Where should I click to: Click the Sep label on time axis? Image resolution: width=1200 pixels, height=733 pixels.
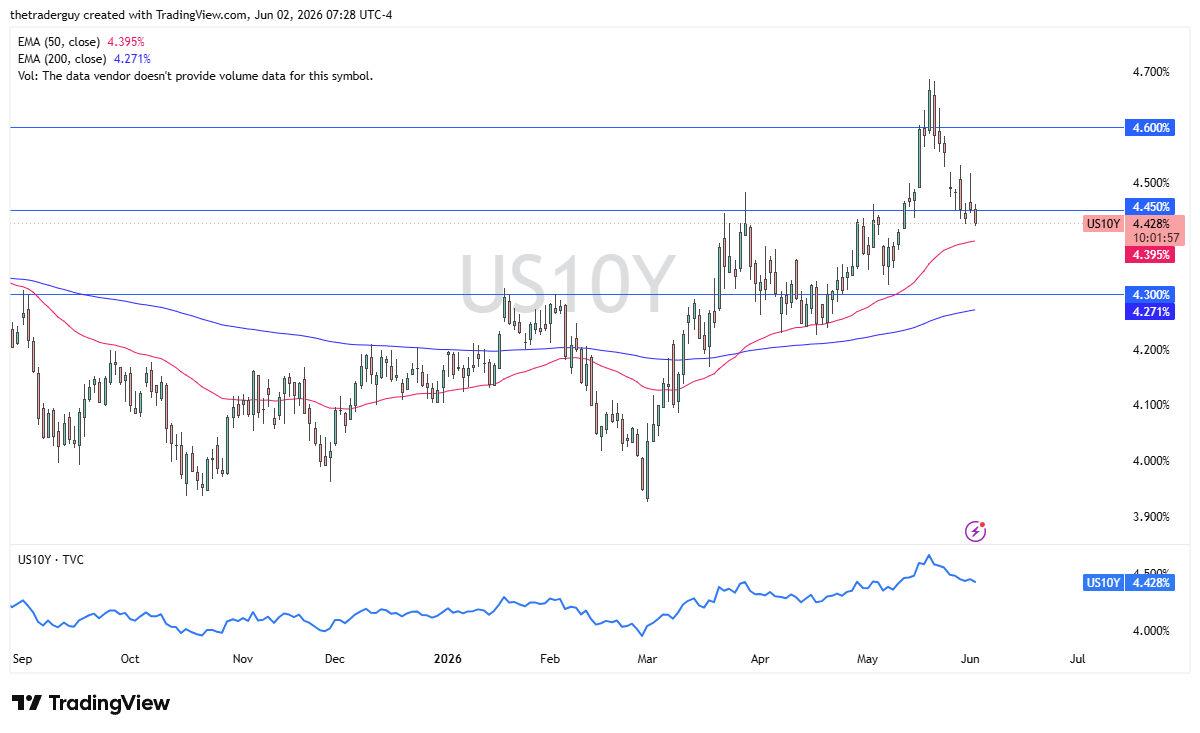[x=22, y=659]
